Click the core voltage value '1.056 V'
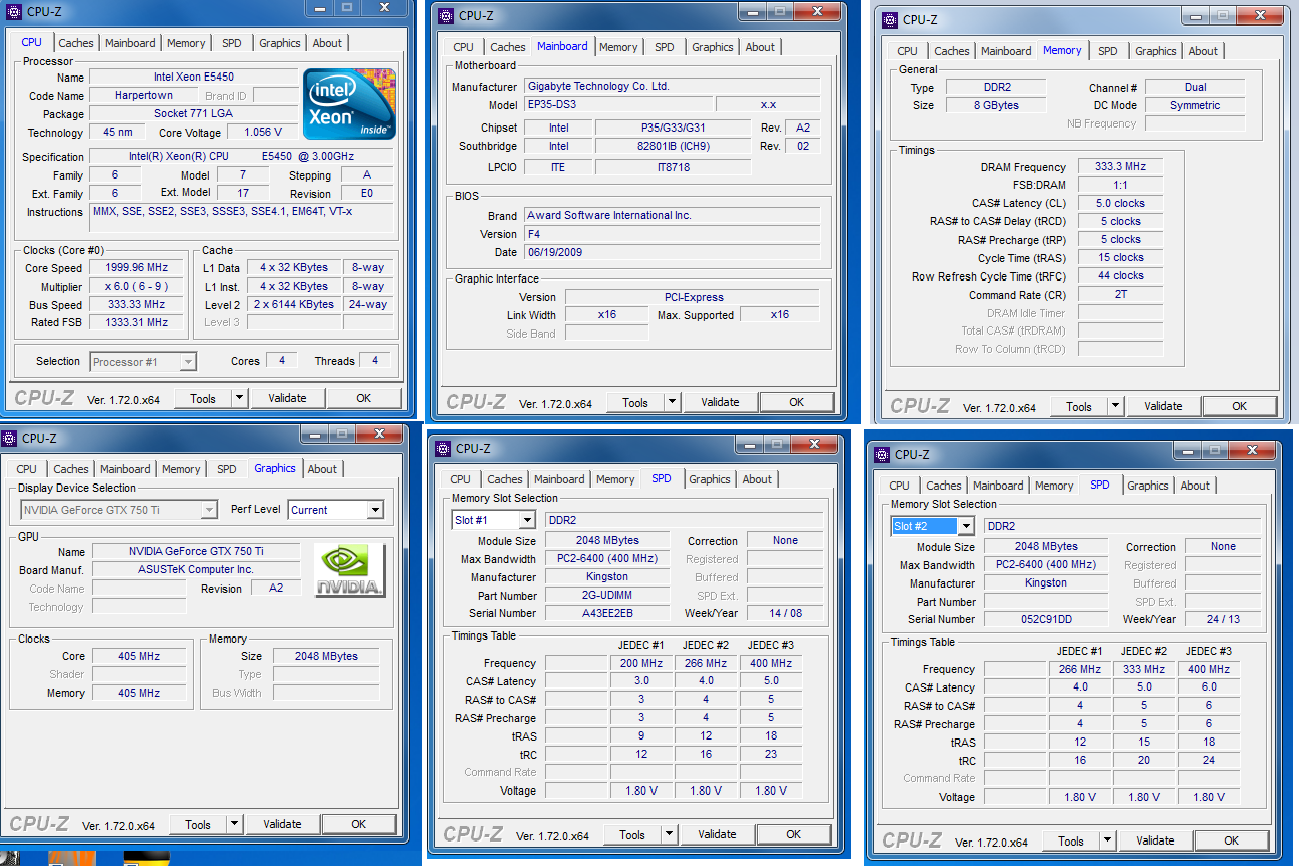Screen dimensions: 1304x866 point(263,132)
